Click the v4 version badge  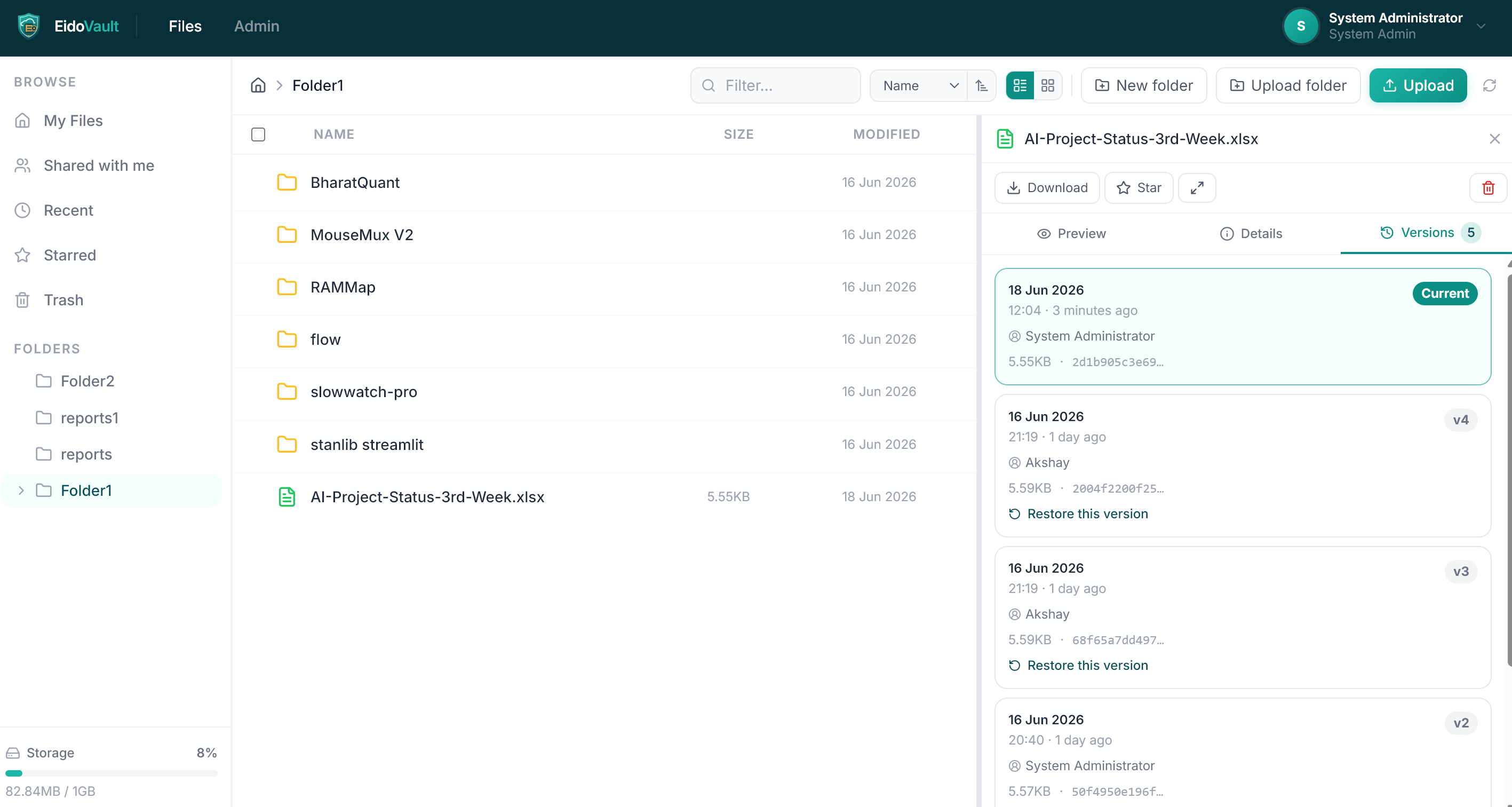point(1460,420)
